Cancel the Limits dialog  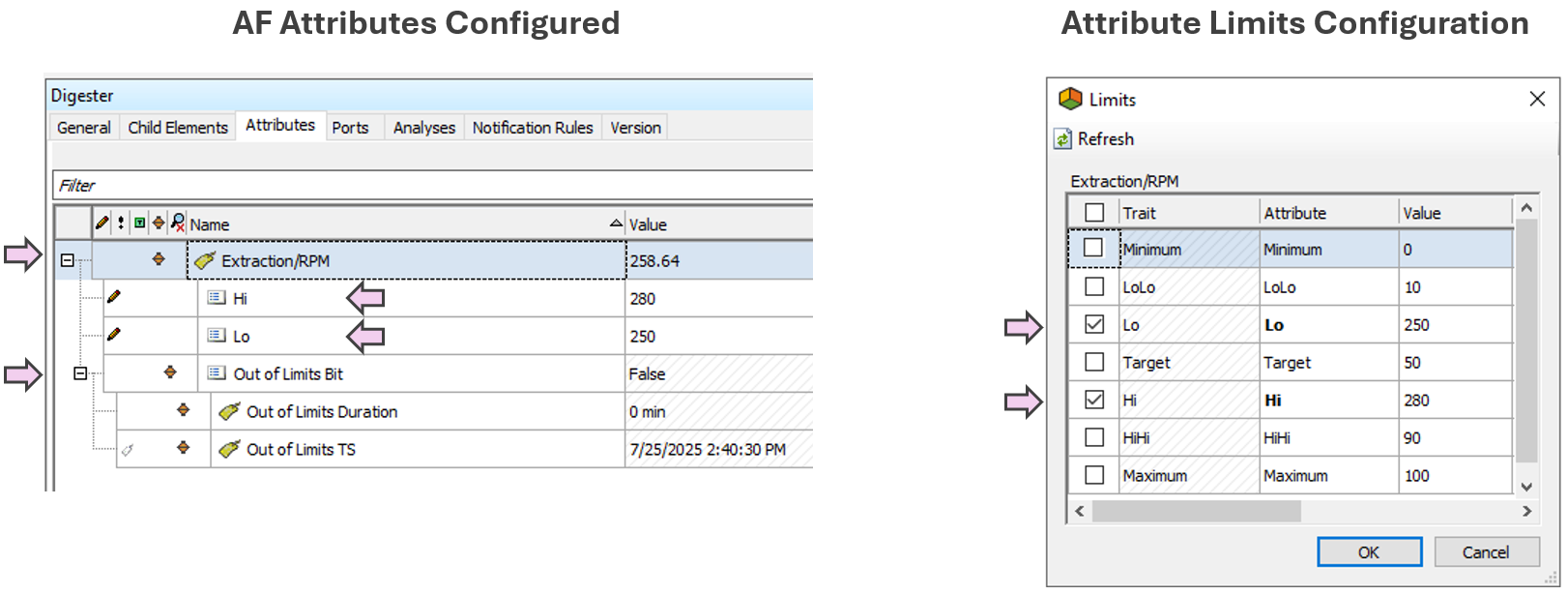tap(1485, 552)
